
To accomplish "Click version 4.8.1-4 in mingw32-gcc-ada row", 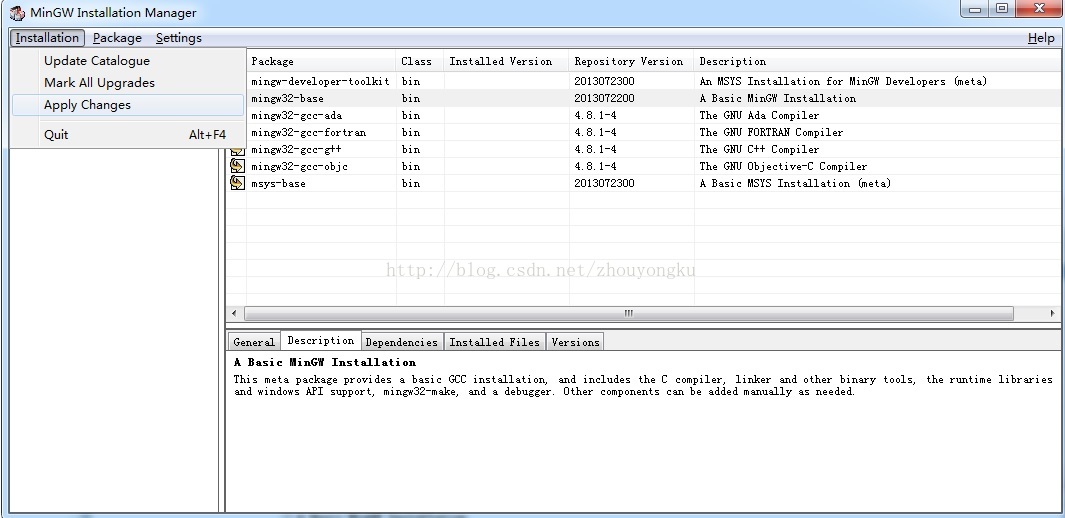I will pyautogui.click(x=596, y=115).
